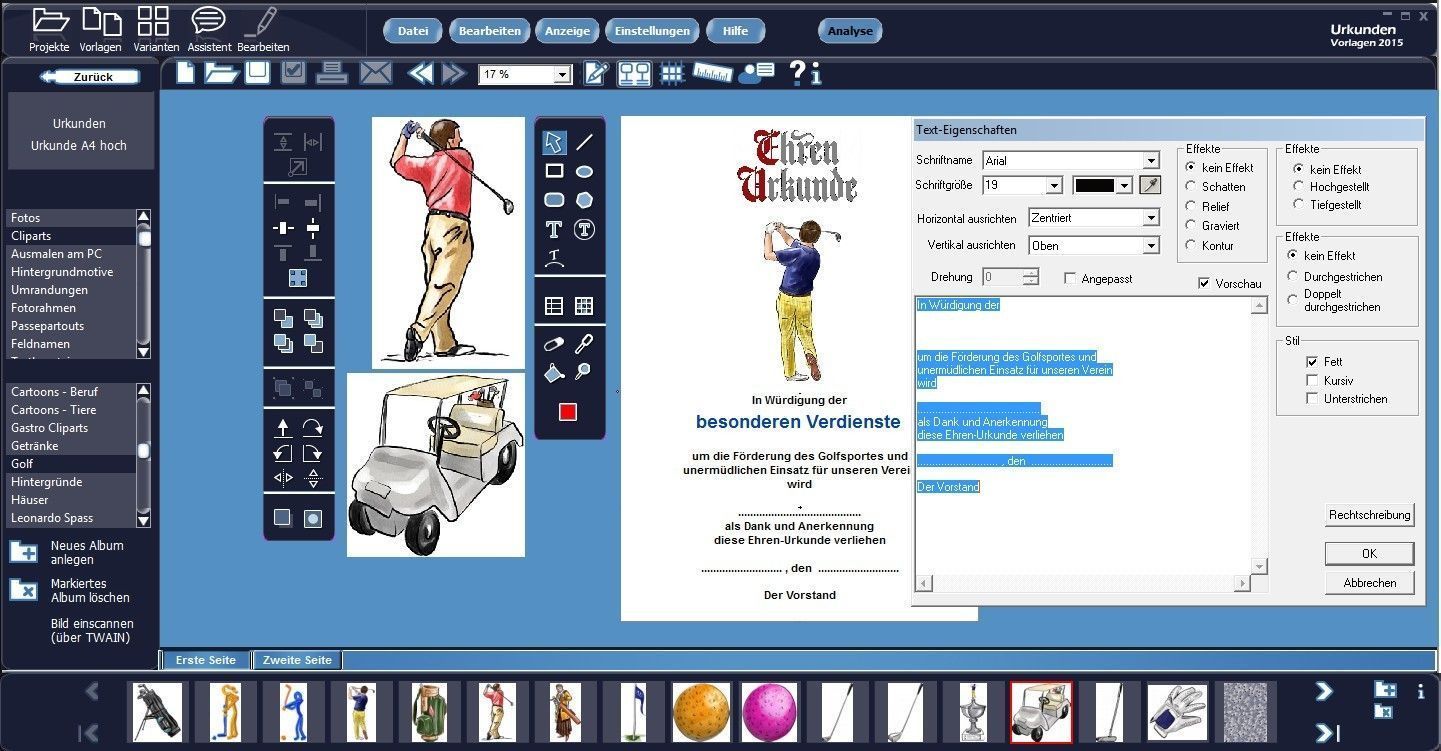
Task: Select the ellipse shape tool
Action: (x=584, y=171)
